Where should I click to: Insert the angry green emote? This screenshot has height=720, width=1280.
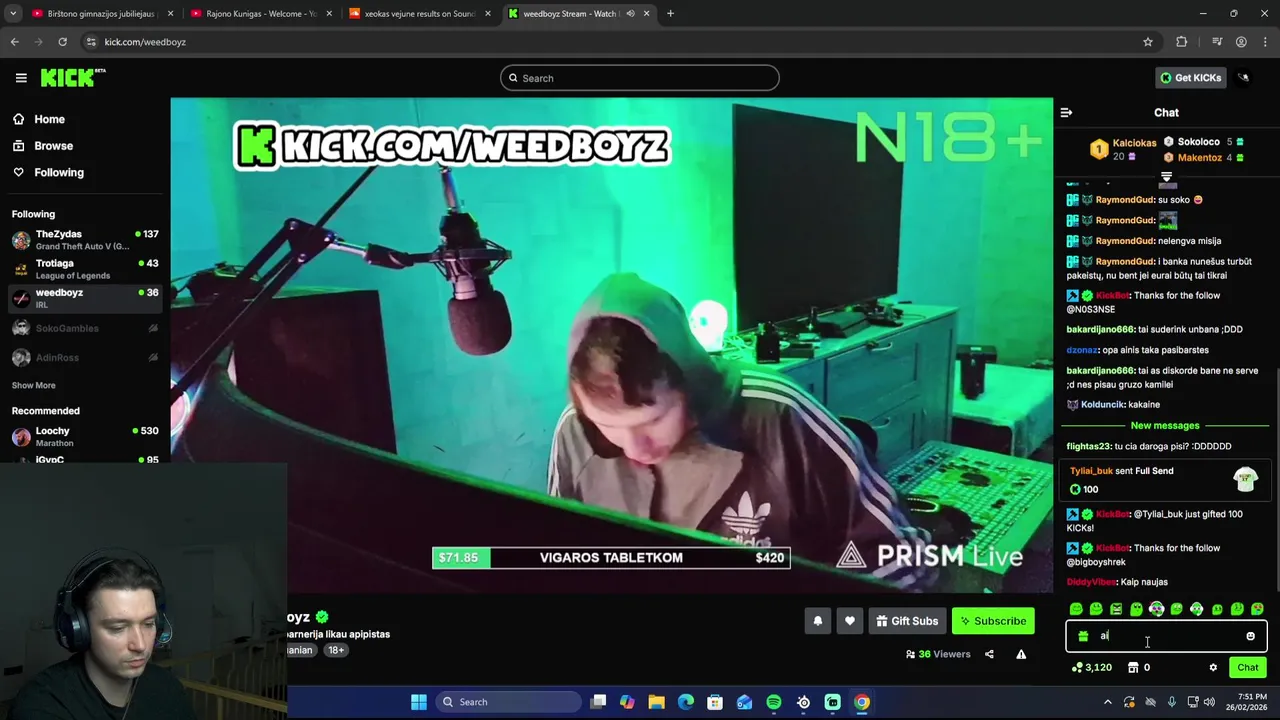1116,609
